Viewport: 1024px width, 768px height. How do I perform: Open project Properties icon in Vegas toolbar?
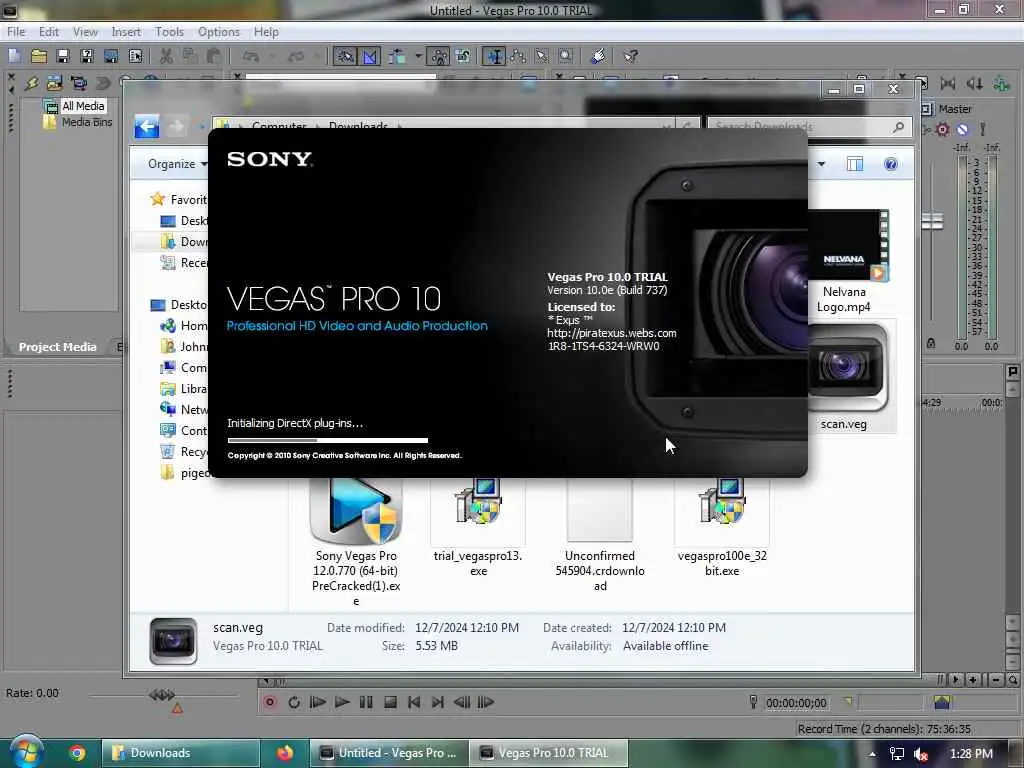[x=135, y=56]
